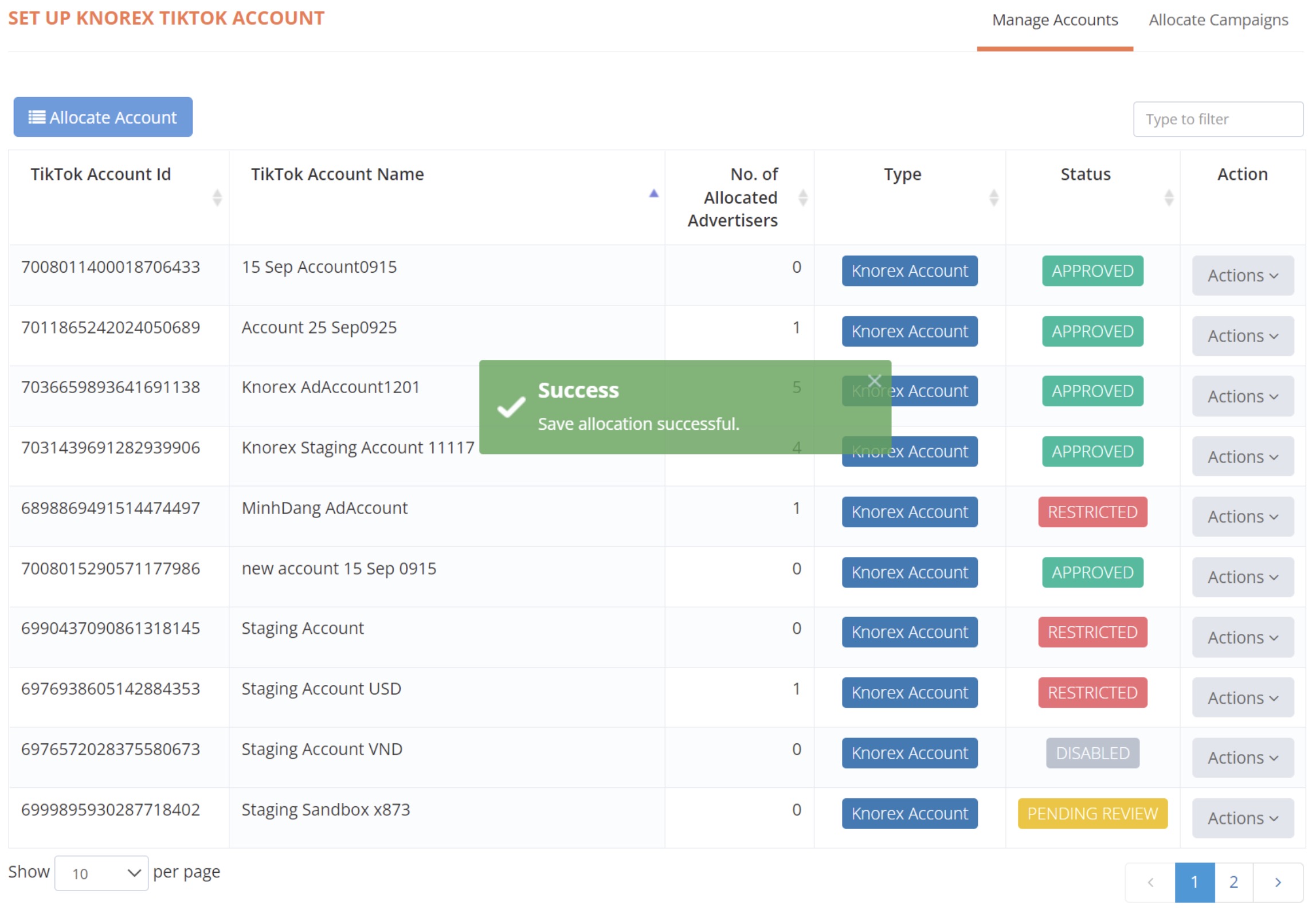Open the rows per page dropdown

pyautogui.click(x=101, y=874)
